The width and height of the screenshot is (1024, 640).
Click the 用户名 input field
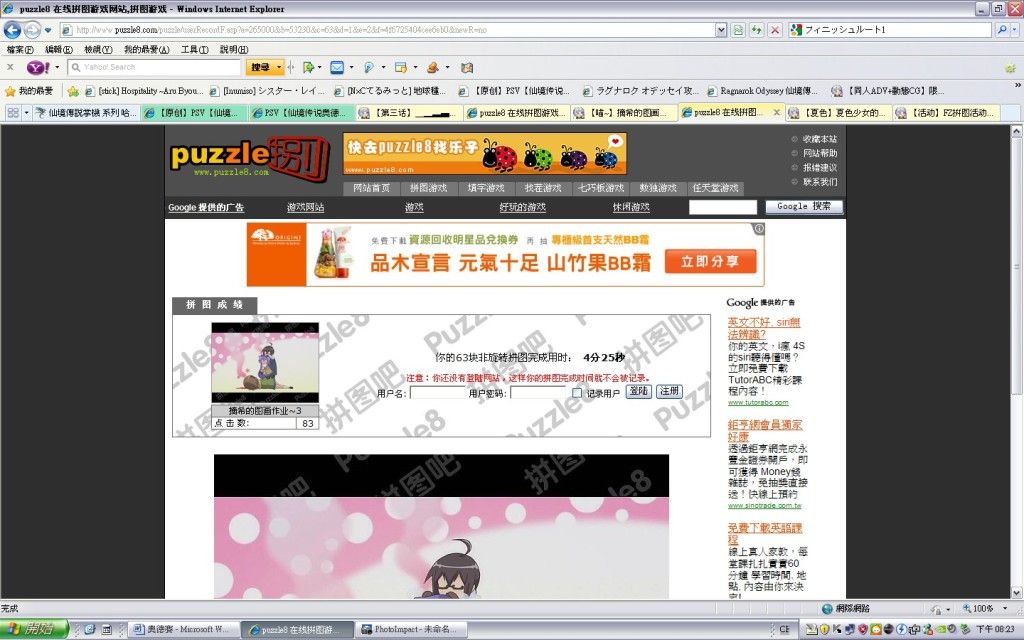(438, 393)
